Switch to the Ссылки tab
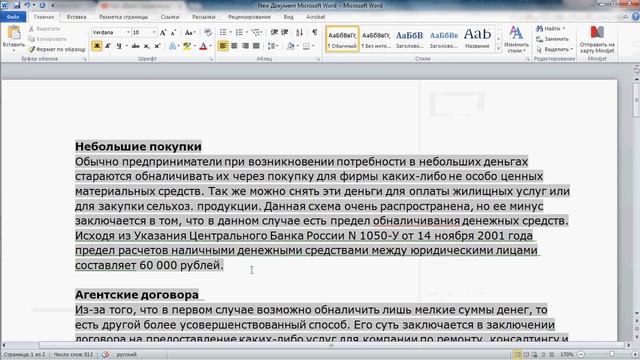Image resolution: width=640 pixels, height=360 pixels. click(x=170, y=17)
